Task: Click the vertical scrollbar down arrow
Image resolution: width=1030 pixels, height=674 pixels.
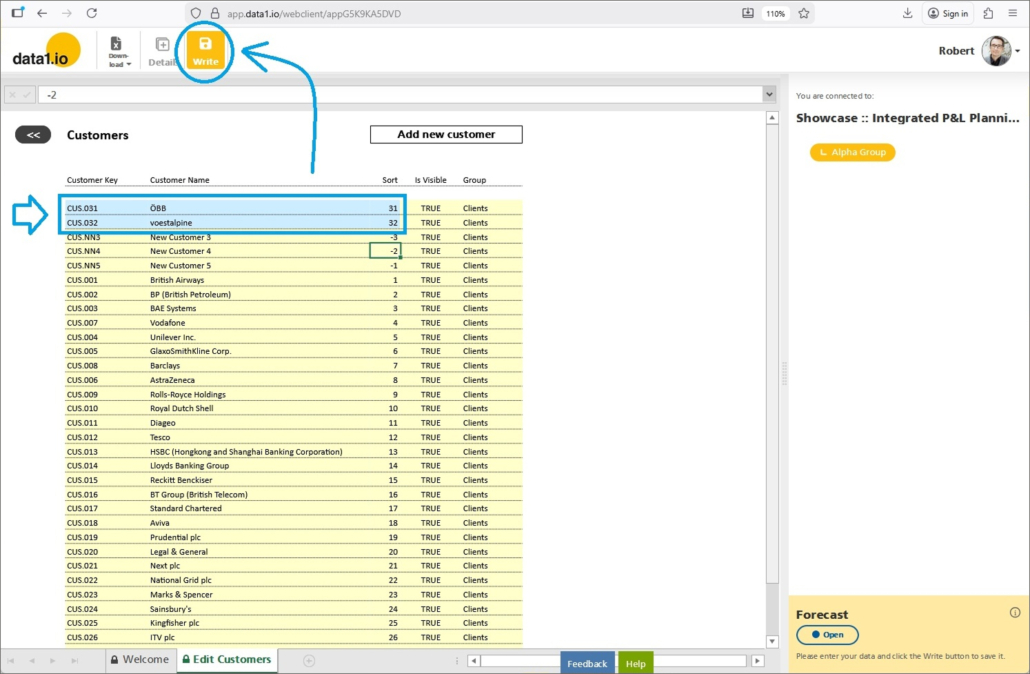Action: pyautogui.click(x=772, y=641)
